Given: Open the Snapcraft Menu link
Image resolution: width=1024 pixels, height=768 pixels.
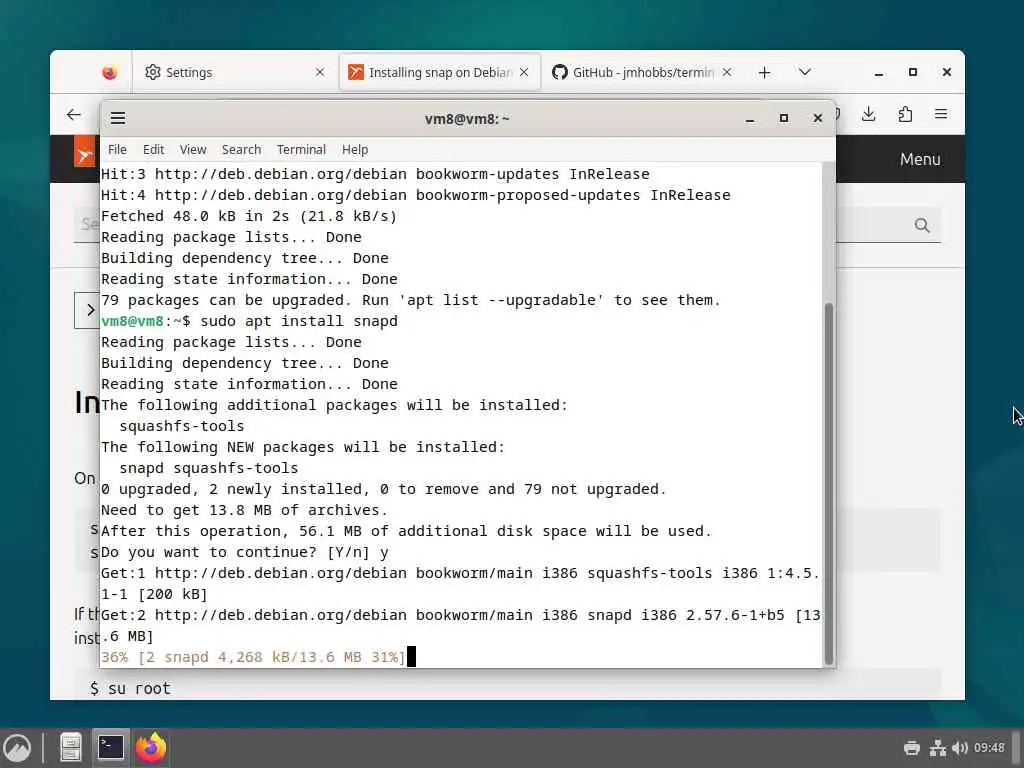Looking at the screenshot, I should tap(920, 159).
